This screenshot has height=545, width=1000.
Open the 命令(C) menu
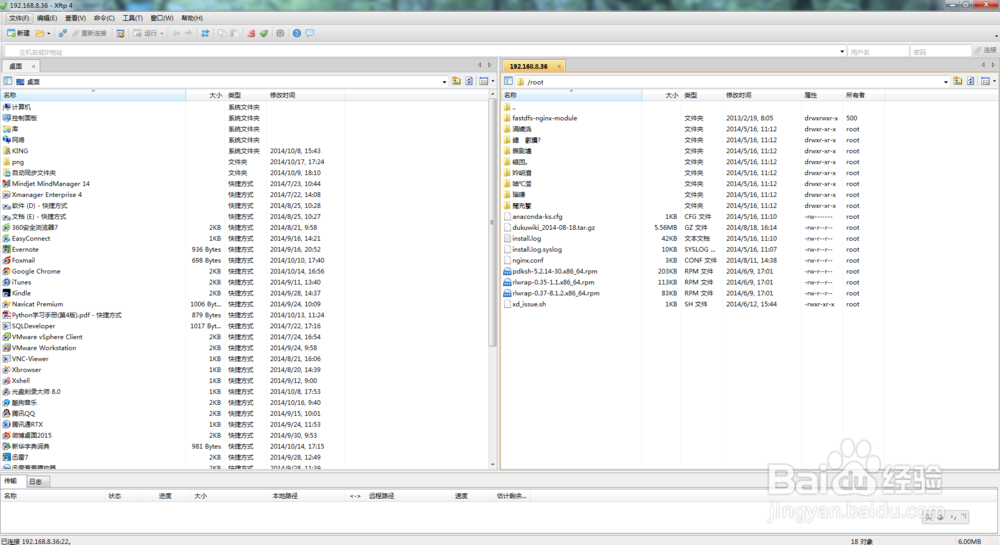104,18
